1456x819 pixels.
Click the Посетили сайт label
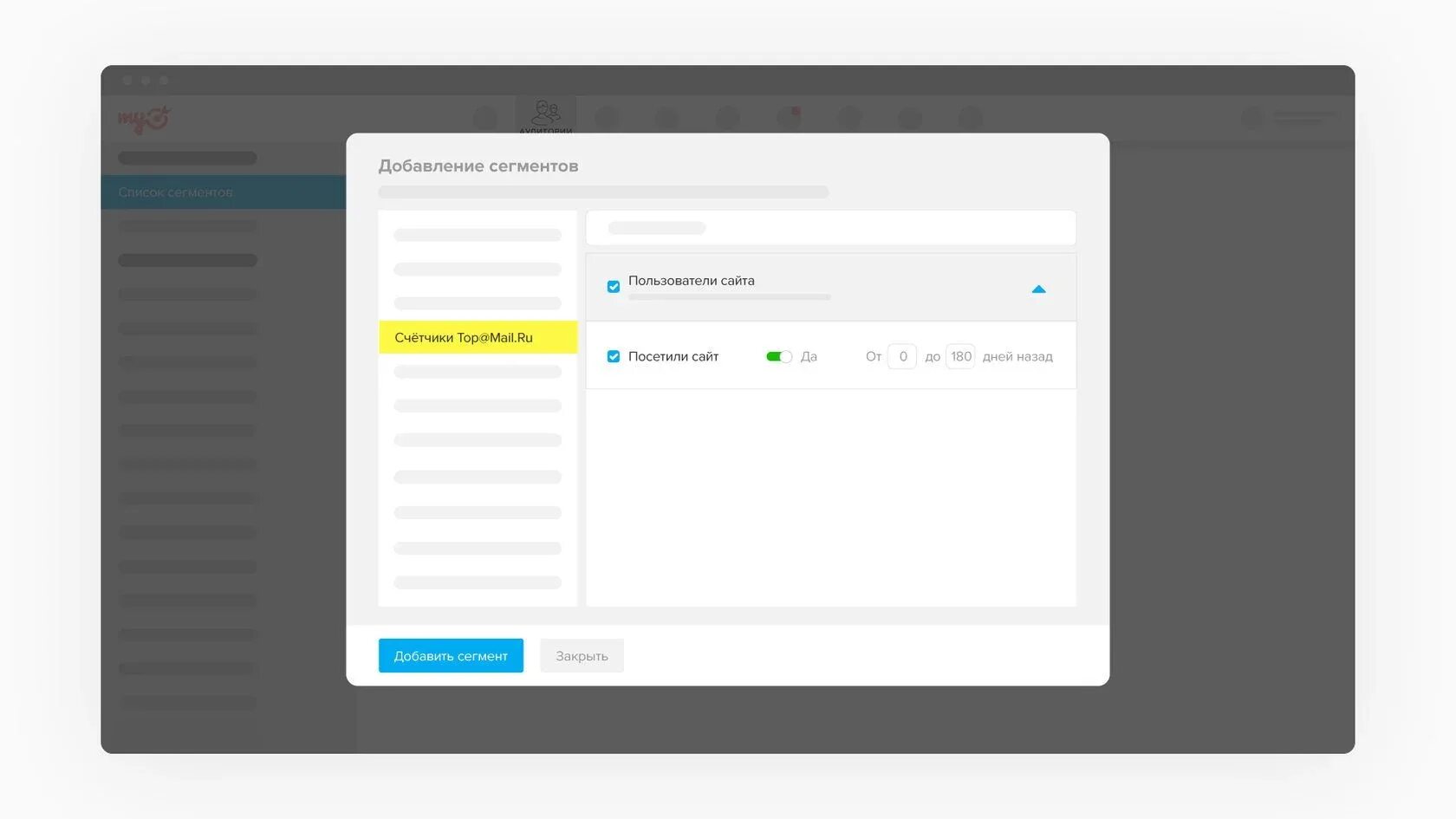coord(673,356)
